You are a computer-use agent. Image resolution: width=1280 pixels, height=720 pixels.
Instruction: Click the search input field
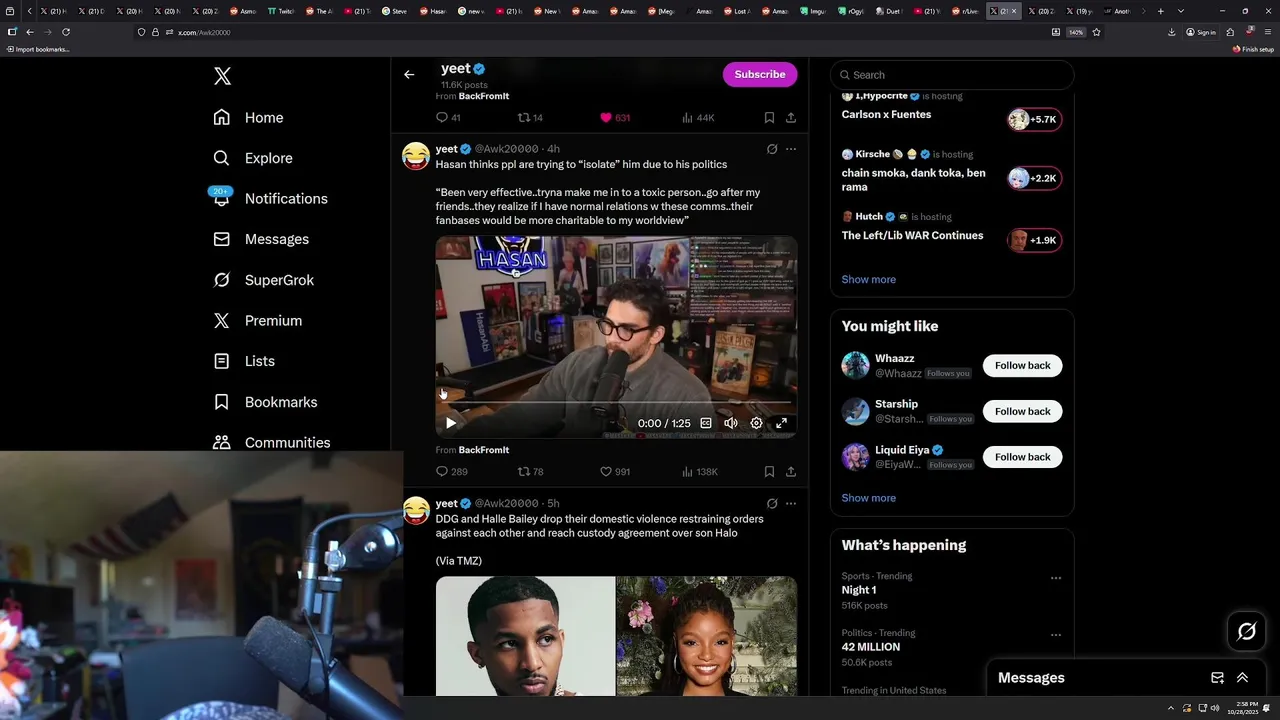(x=952, y=75)
